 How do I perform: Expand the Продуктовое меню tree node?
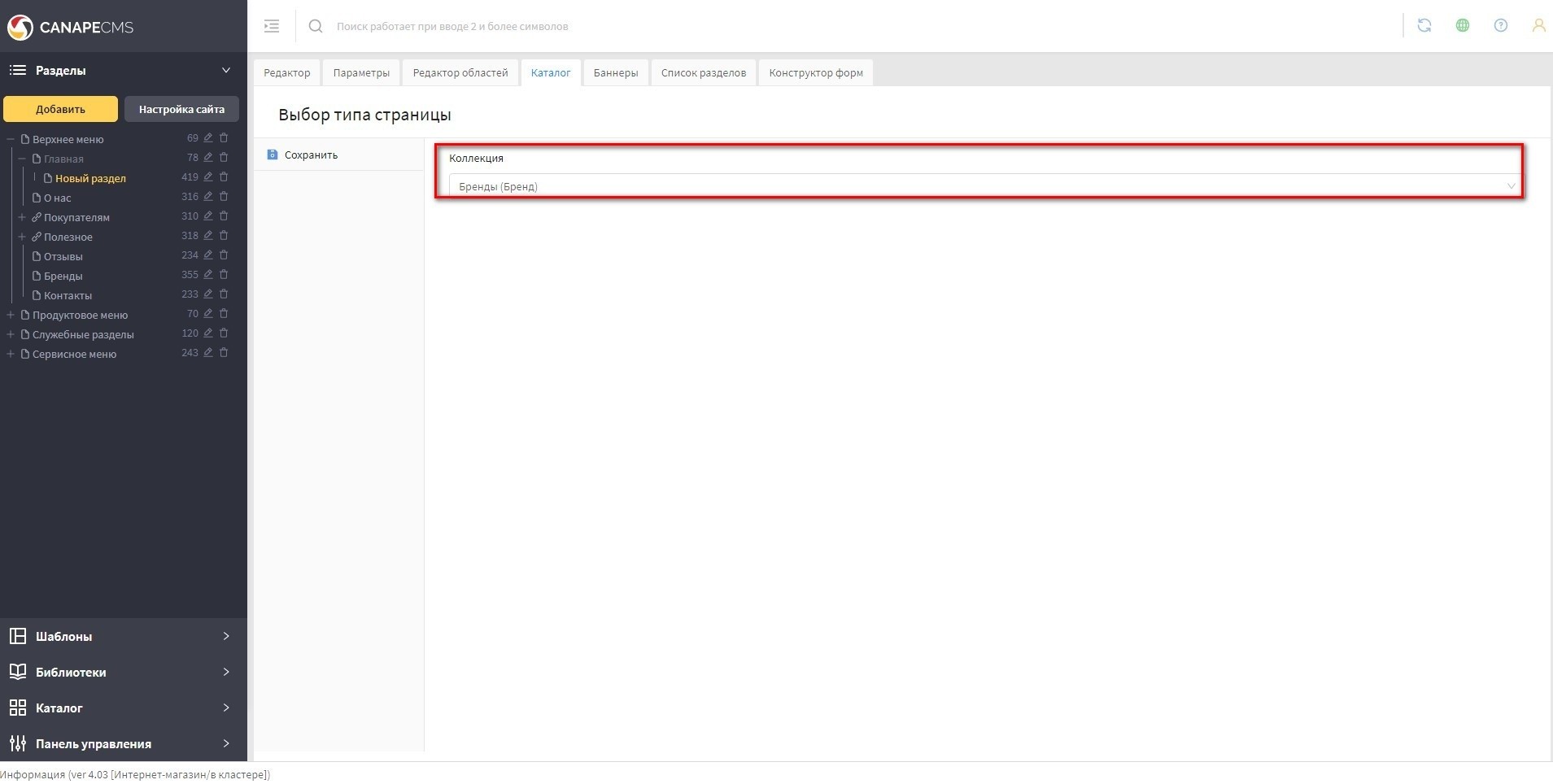11,315
